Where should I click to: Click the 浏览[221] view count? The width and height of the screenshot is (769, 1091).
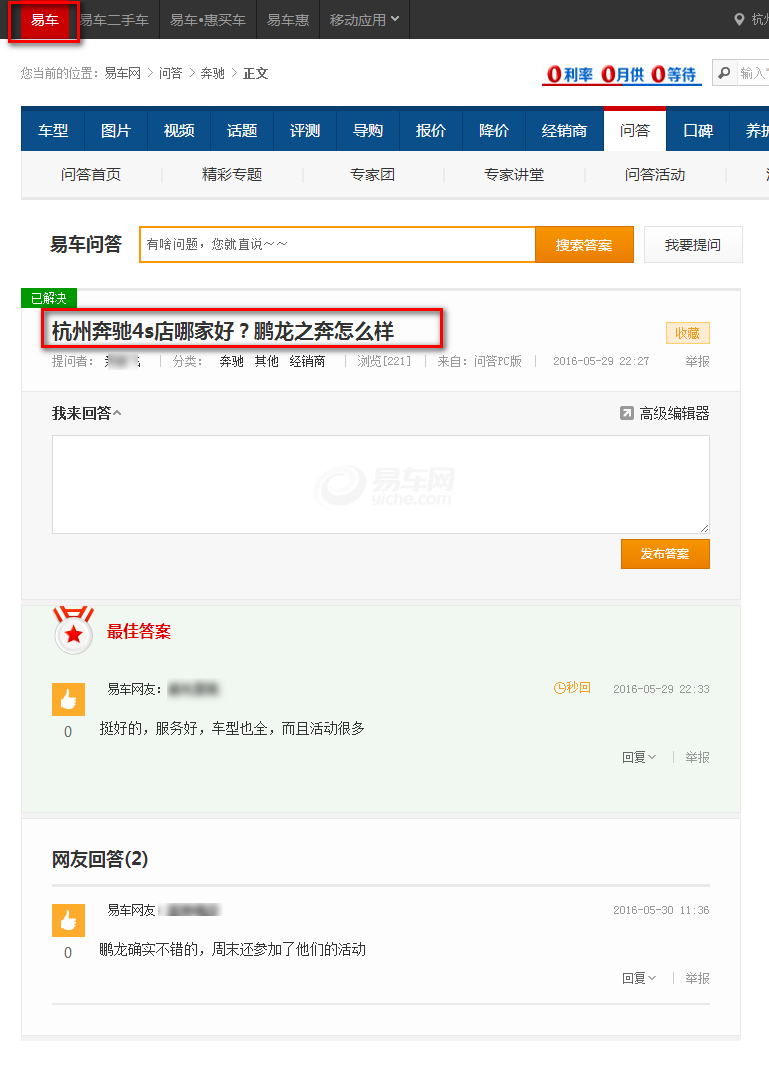pyautogui.click(x=384, y=361)
